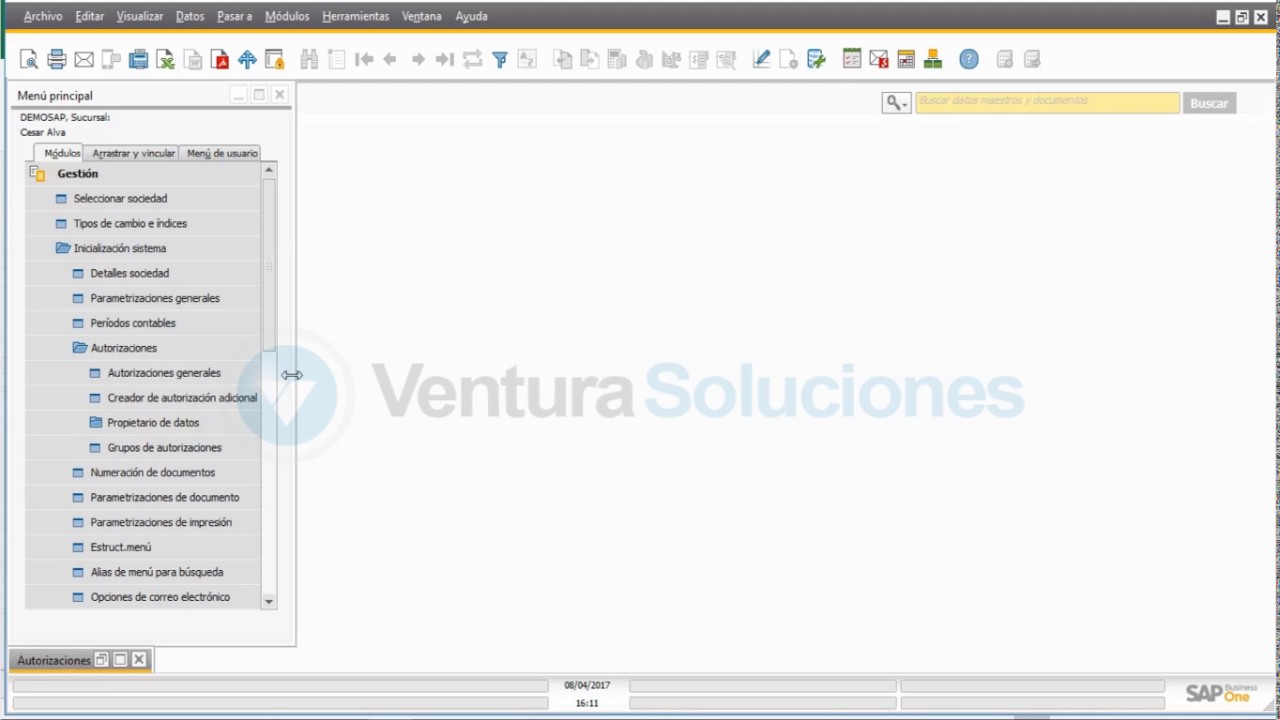Open Seleccionar sociedad

click(120, 199)
